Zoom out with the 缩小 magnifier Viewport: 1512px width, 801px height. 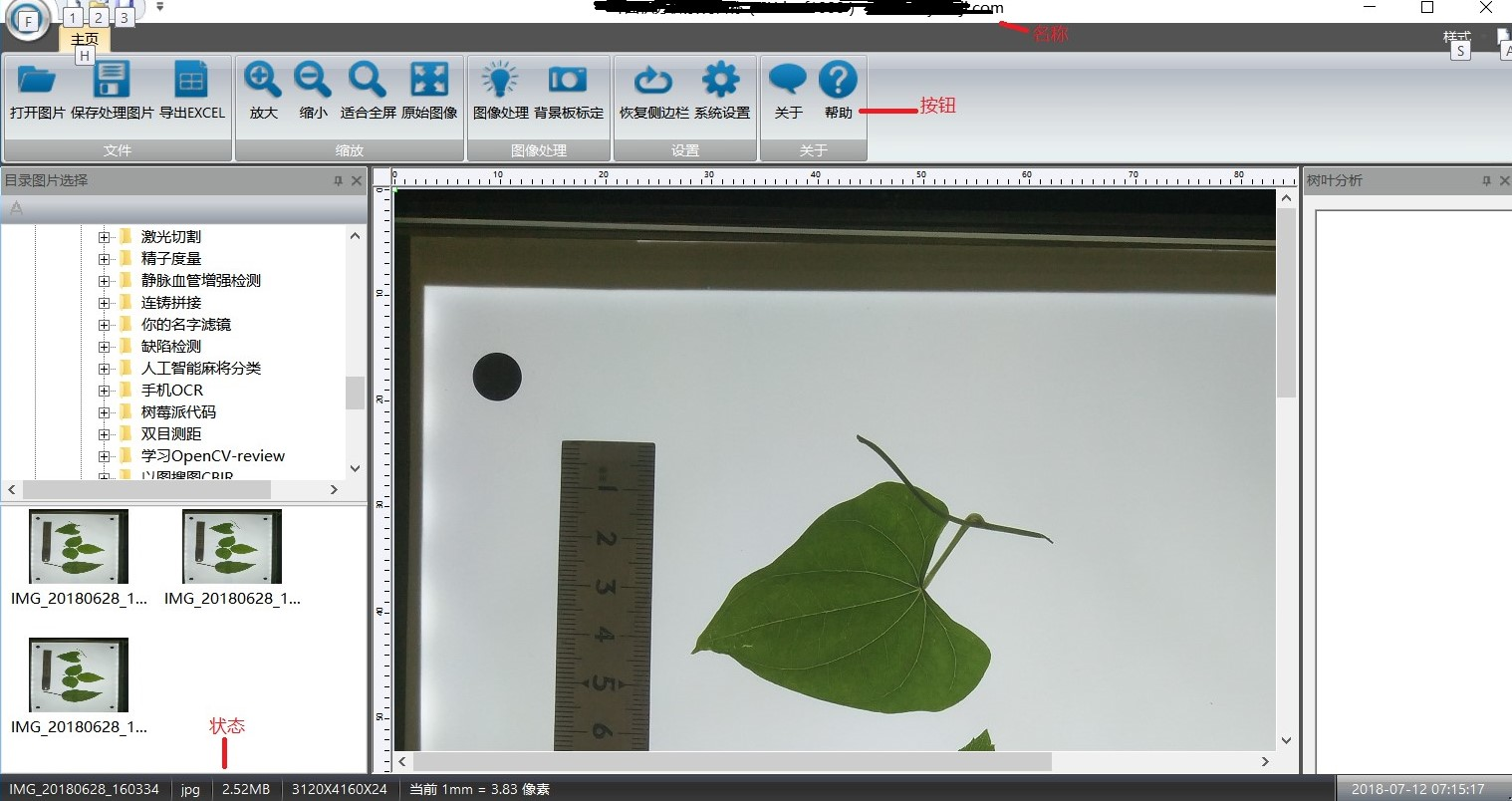314,91
